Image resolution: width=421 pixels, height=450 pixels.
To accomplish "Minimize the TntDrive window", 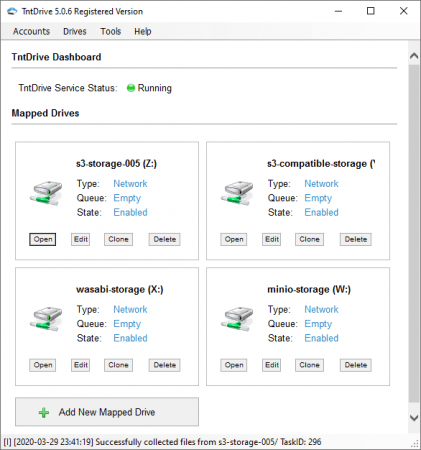I will pos(338,11).
